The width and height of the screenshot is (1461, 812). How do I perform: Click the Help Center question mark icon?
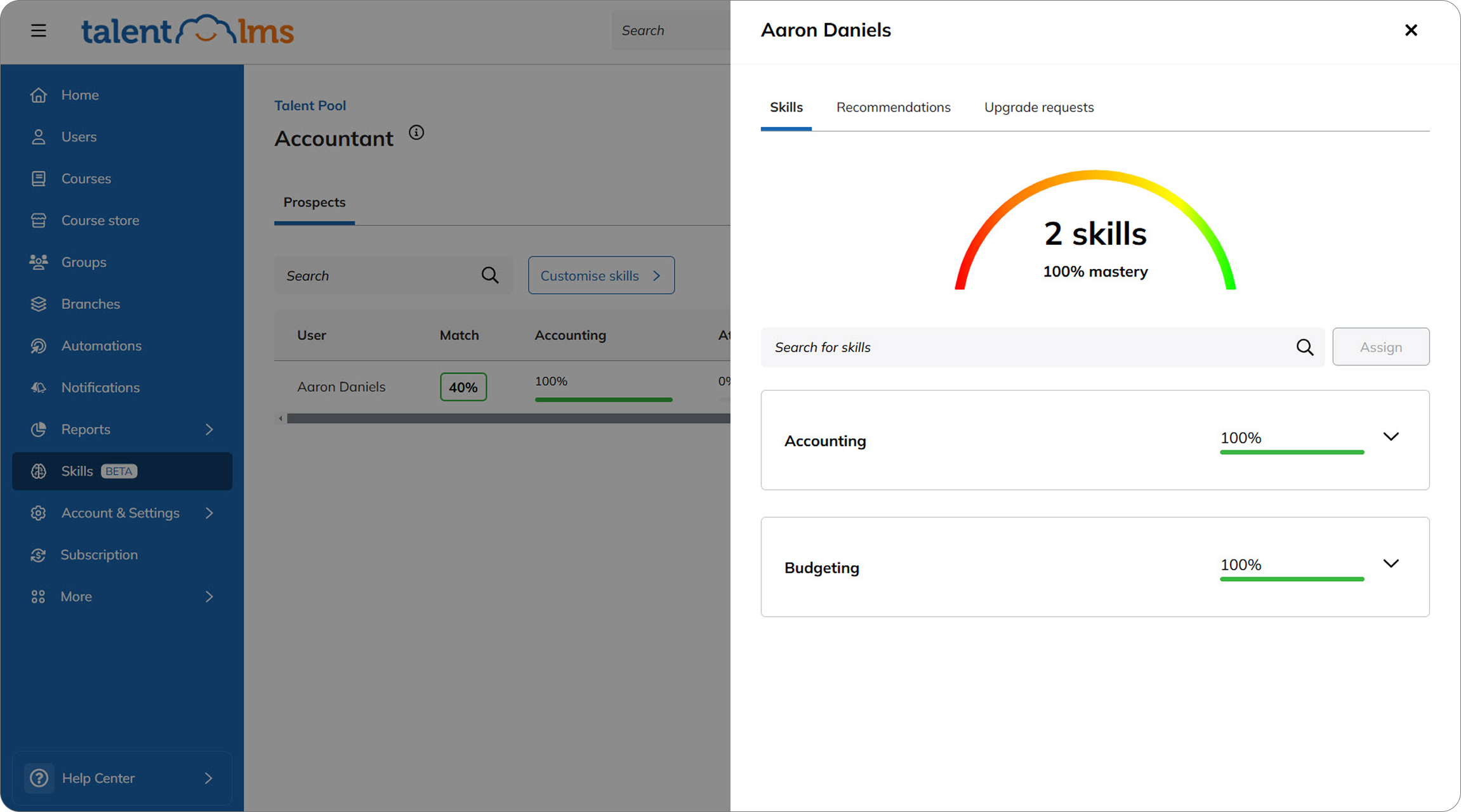point(39,778)
